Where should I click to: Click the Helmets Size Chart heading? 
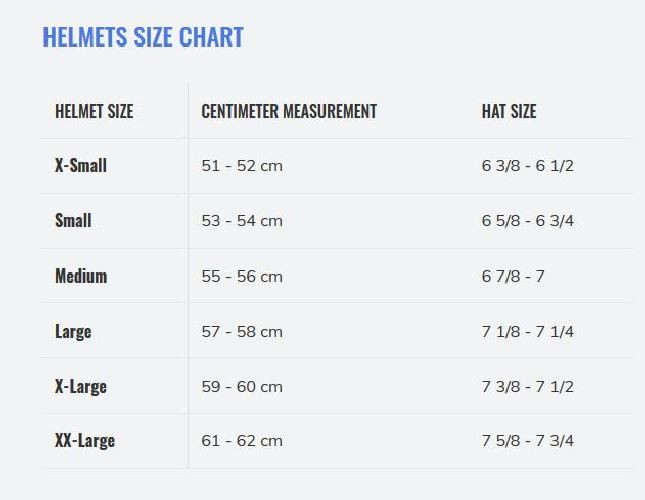pyautogui.click(x=143, y=38)
